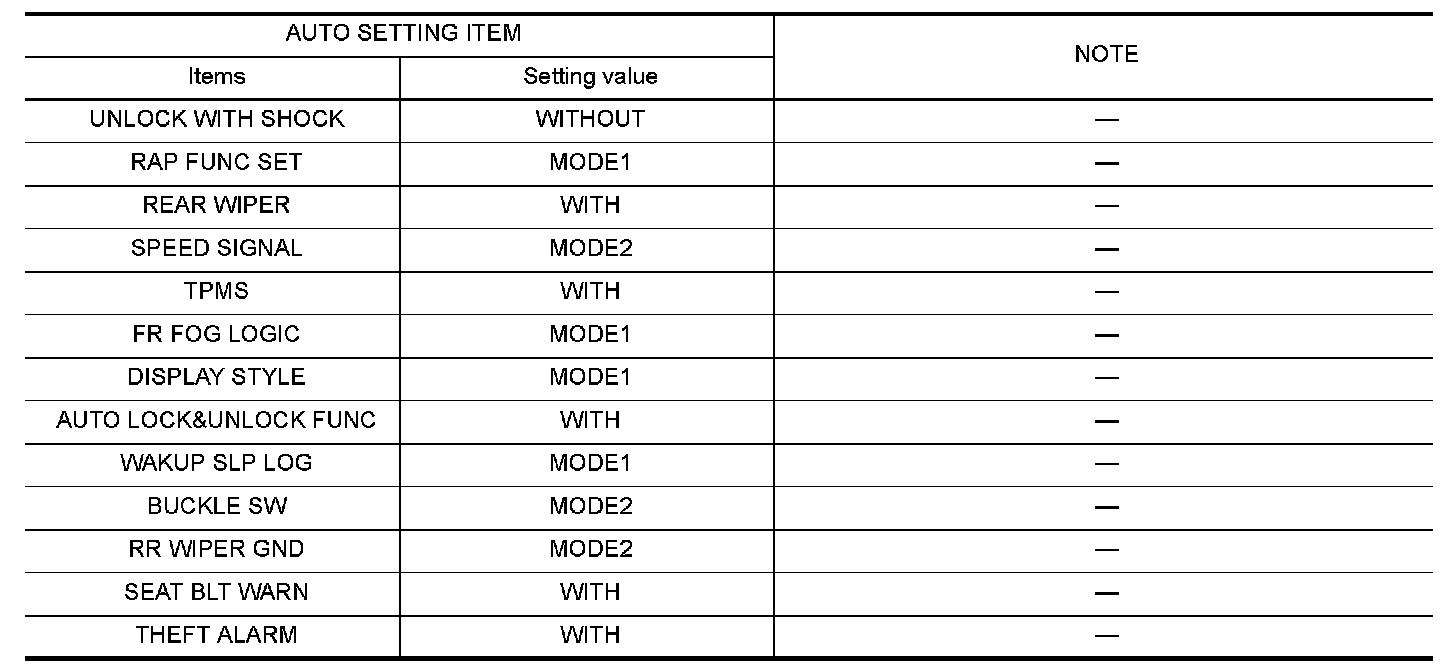Select the Items column header
This screenshot has height=672, width=1456.
[216, 77]
